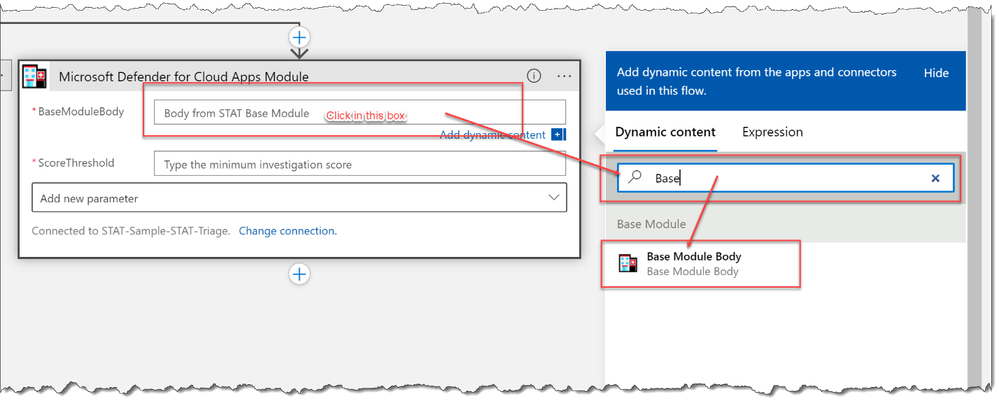Viewport: 999px width, 404px height.
Task: Click the ScoreThreshold field label
Action: point(76,162)
